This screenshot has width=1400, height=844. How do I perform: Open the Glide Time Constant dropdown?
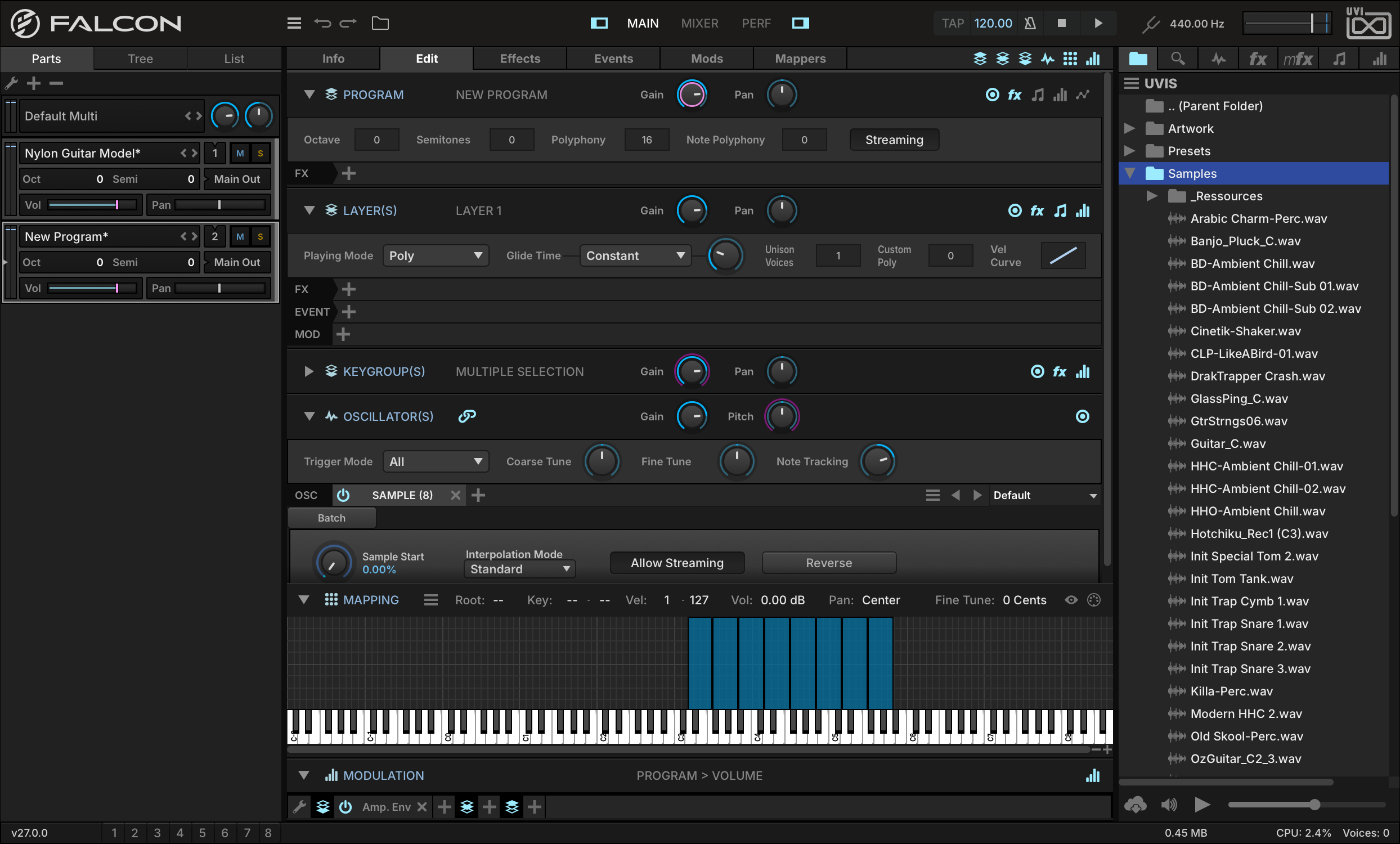pos(635,255)
